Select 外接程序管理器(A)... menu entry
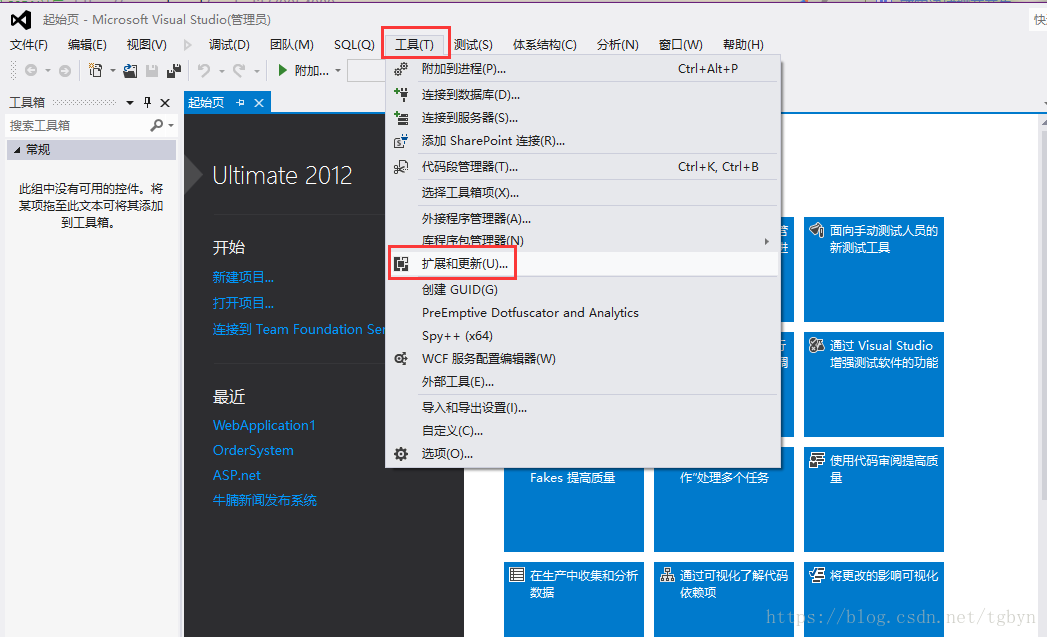1047x637 pixels. [584, 218]
